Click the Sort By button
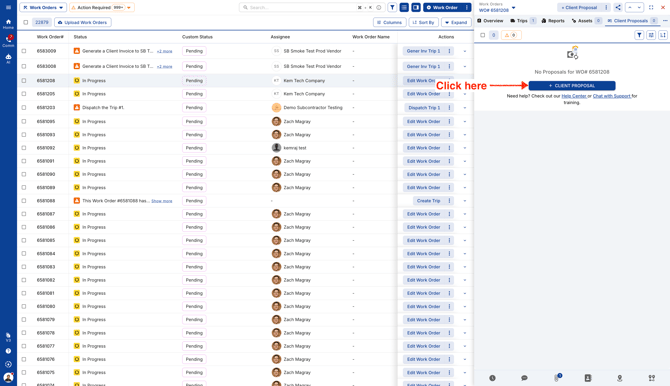The height and width of the screenshot is (386, 670). point(423,22)
